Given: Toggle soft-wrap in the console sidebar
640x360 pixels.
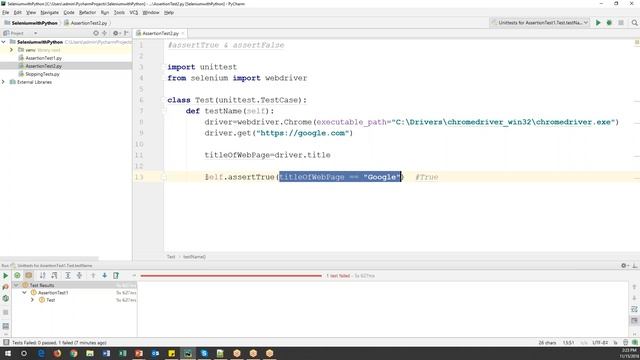Looking at the screenshot, I should click(634, 309).
